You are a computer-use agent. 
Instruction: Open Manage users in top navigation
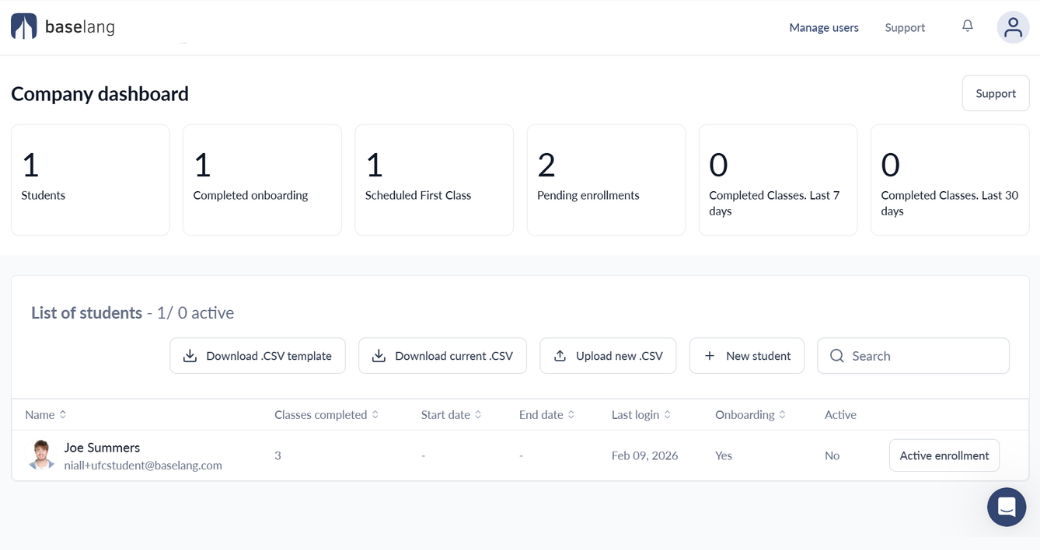coord(824,28)
